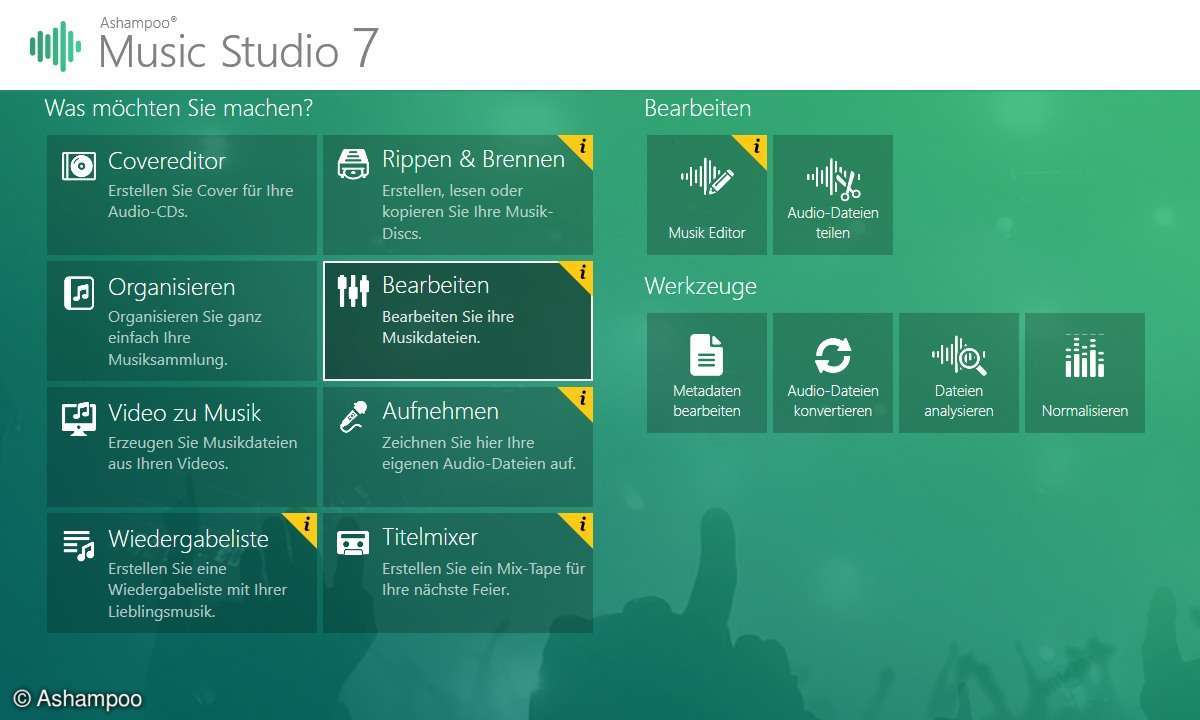Open the Covereditor disc-case icon
The width and height of the screenshot is (1200, 720).
tap(79, 164)
